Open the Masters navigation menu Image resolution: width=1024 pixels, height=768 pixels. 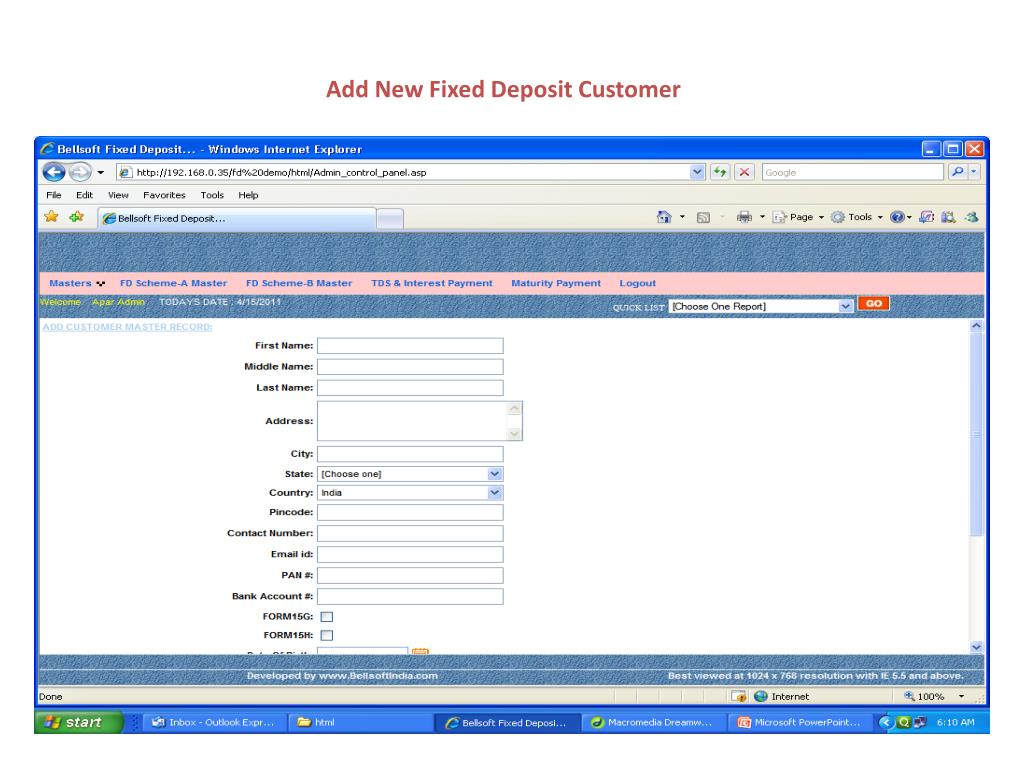pyautogui.click(x=76, y=283)
